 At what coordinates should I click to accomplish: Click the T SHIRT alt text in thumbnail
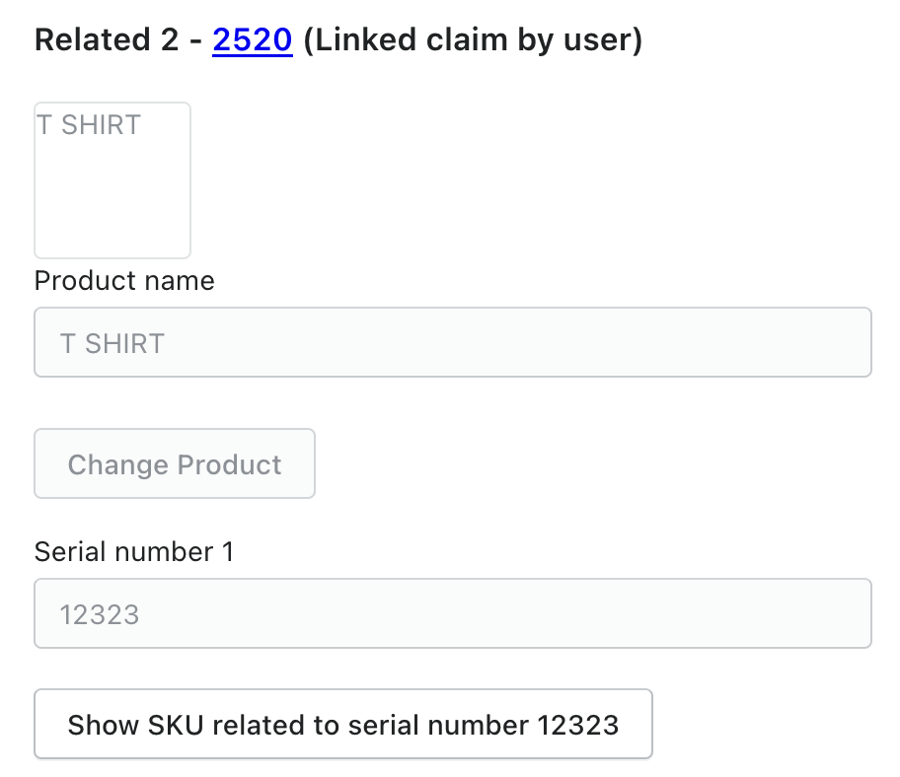(88, 125)
